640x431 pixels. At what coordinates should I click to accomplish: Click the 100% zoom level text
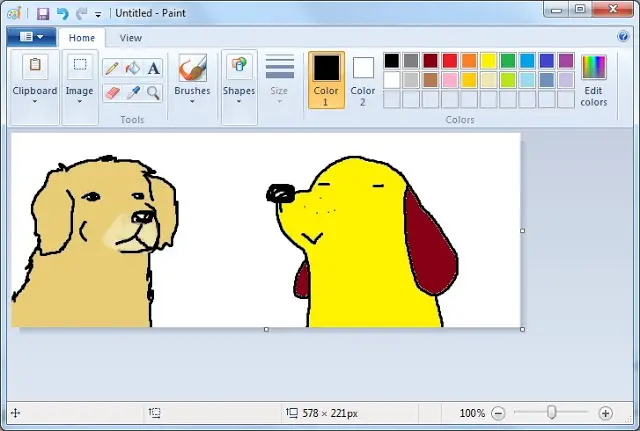tap(472, 413)
